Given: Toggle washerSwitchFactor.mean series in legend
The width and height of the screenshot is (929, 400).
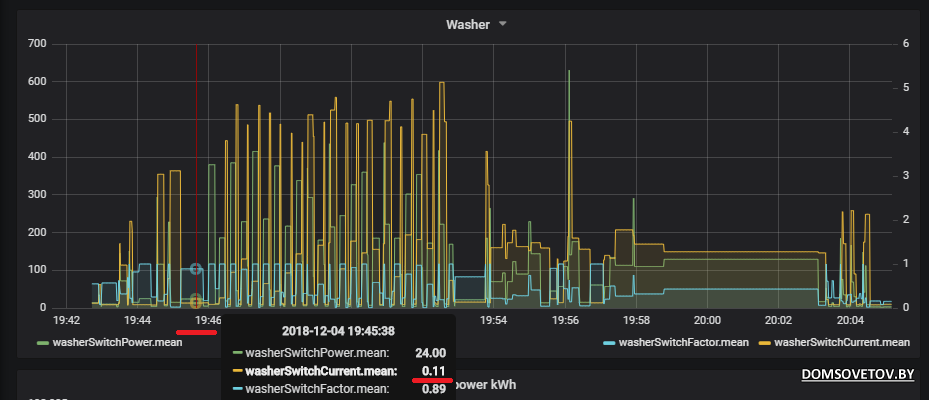Looking at the screenshot, I should pyautogui.click(x=683, y=343).
